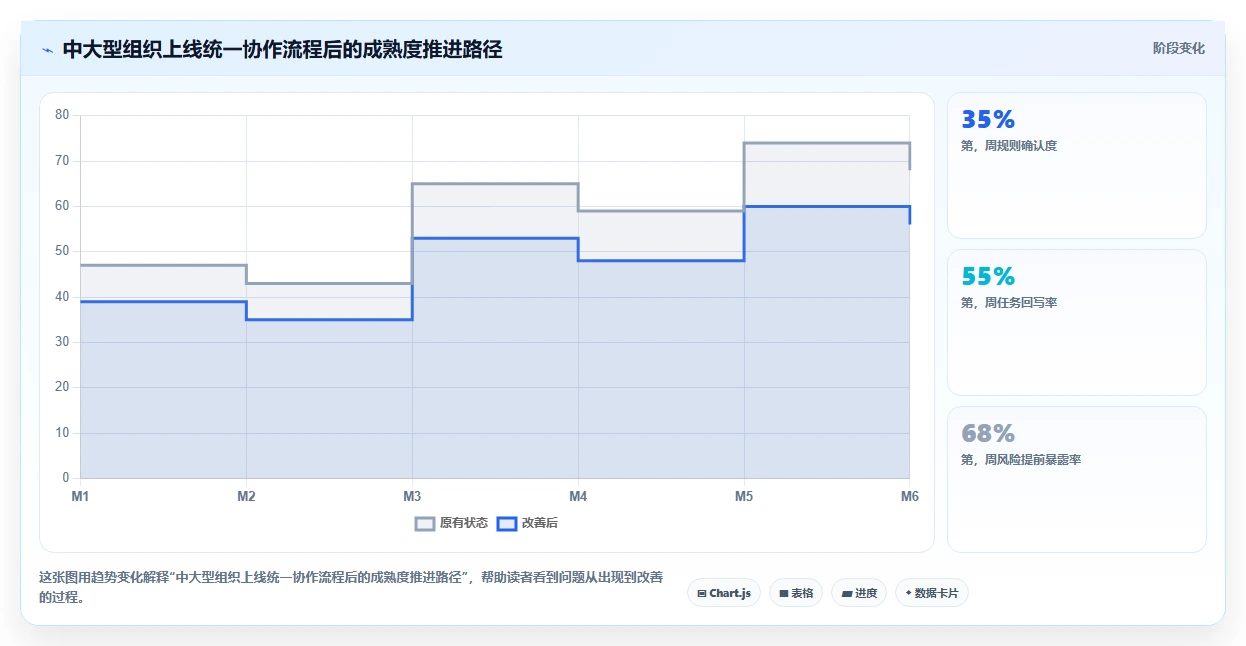The image size is (1246, 646).
Task: Click the blue 改善后 line at M3 step
Action: coord(412,279)
